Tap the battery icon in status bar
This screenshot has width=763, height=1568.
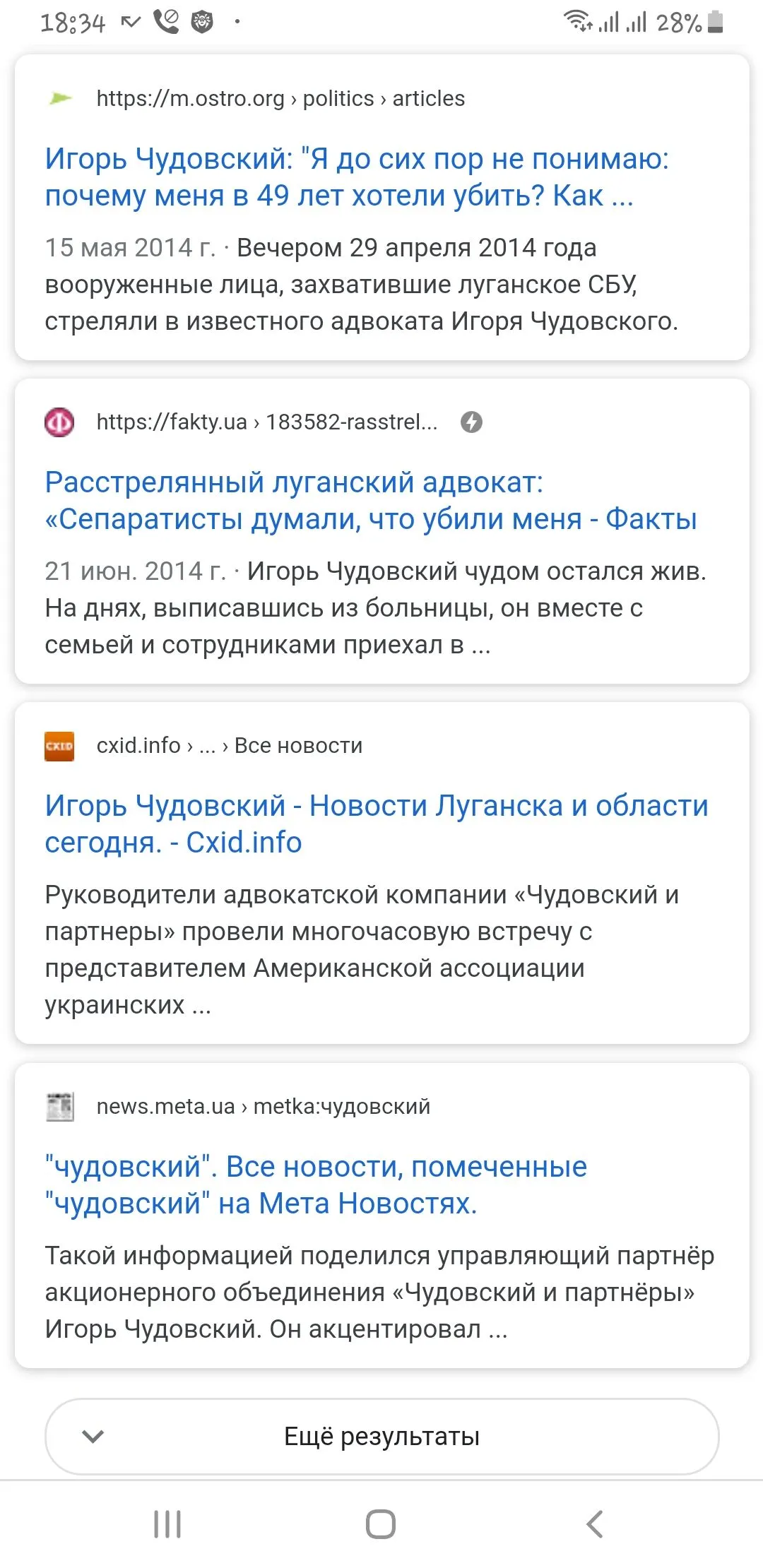click(x=715, y=23)
